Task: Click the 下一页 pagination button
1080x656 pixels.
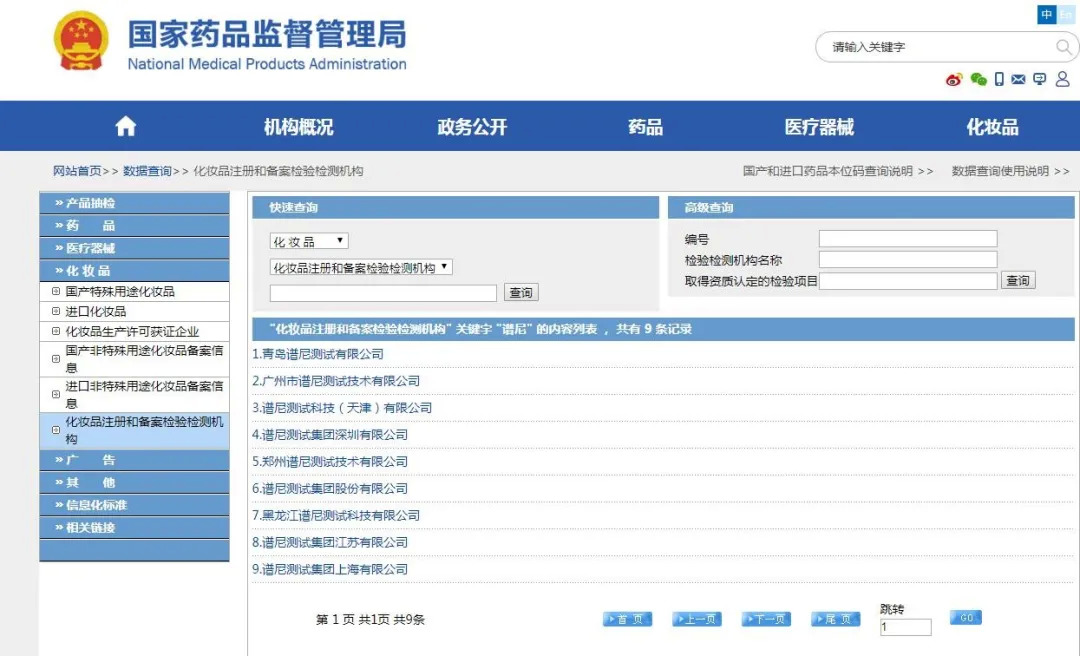Action: [766, 619]
